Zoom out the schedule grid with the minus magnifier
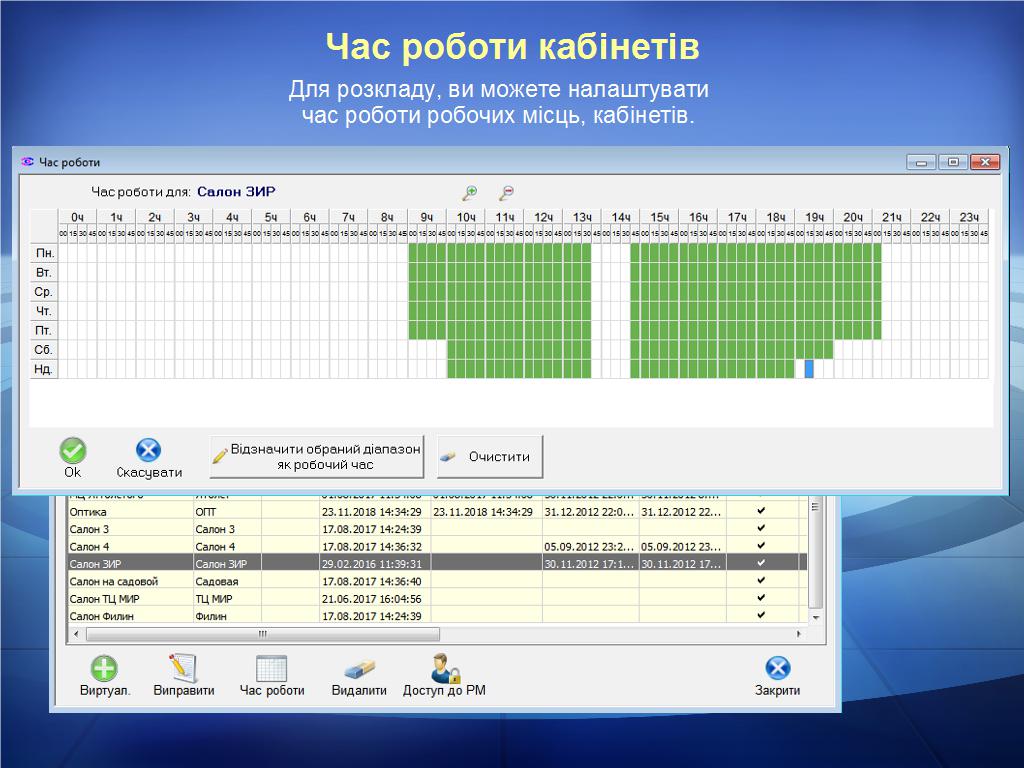Image resolution: width=1024 pixels, height=768 pixels. pyautogui.click(x=507, y=192)
